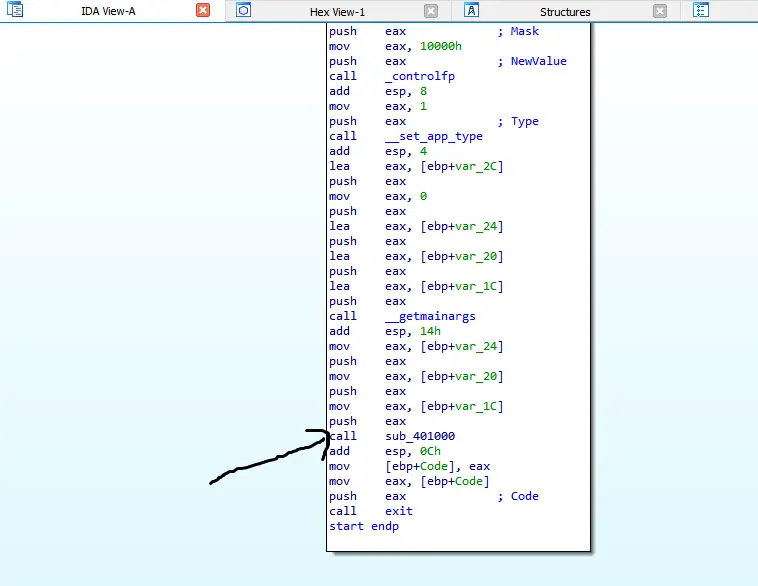Screen dimensions: 758x586
Task: Click the '; Type' comment
Action: pos(518,121)
